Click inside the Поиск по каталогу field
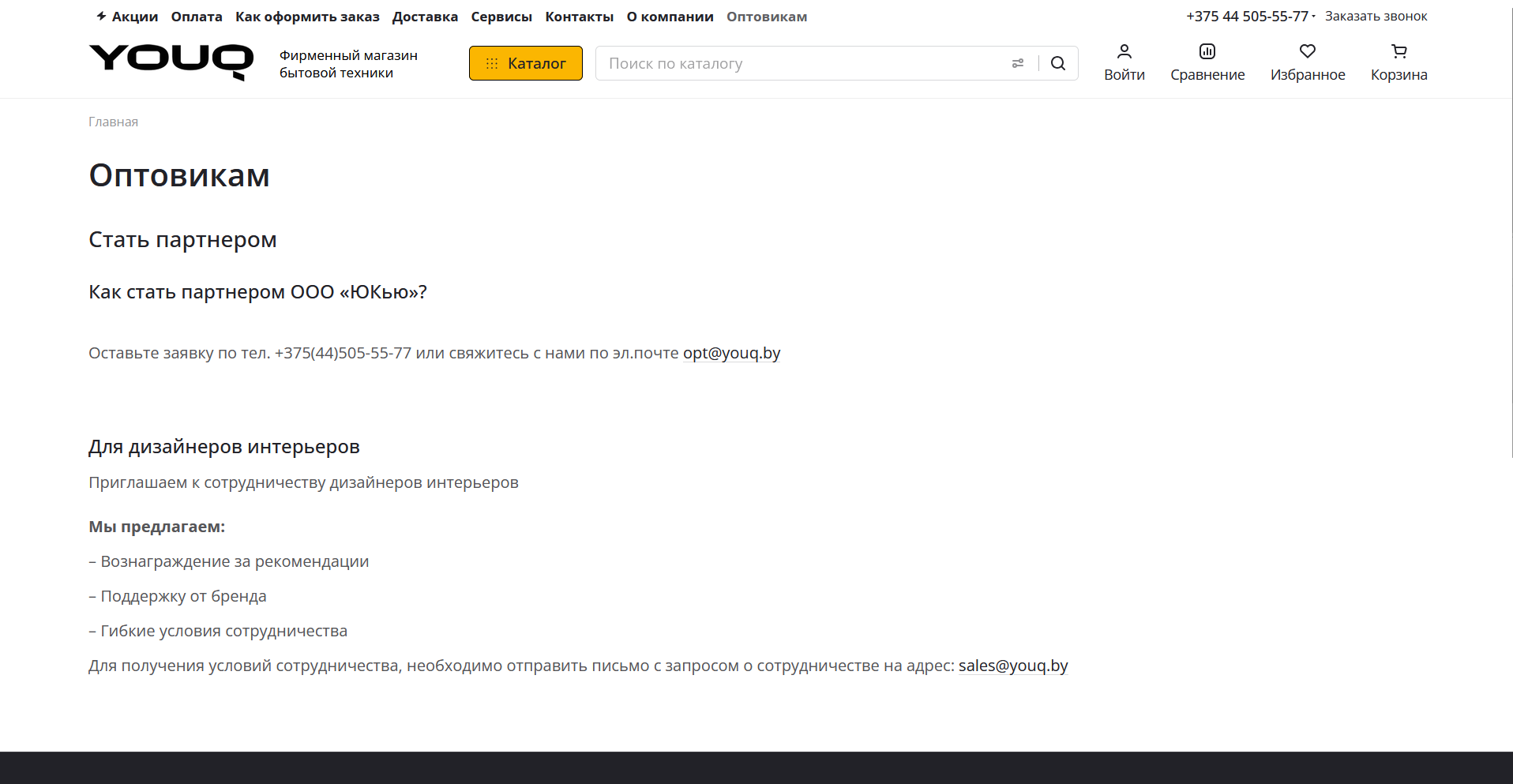Screen dimensions: 1513x784 pyautogui.click(x=790, y=63)
